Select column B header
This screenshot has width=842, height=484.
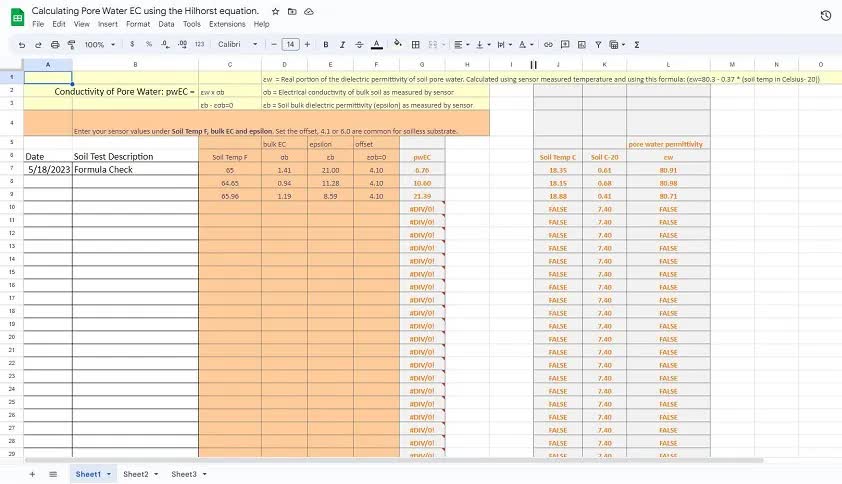pos(135,64)
